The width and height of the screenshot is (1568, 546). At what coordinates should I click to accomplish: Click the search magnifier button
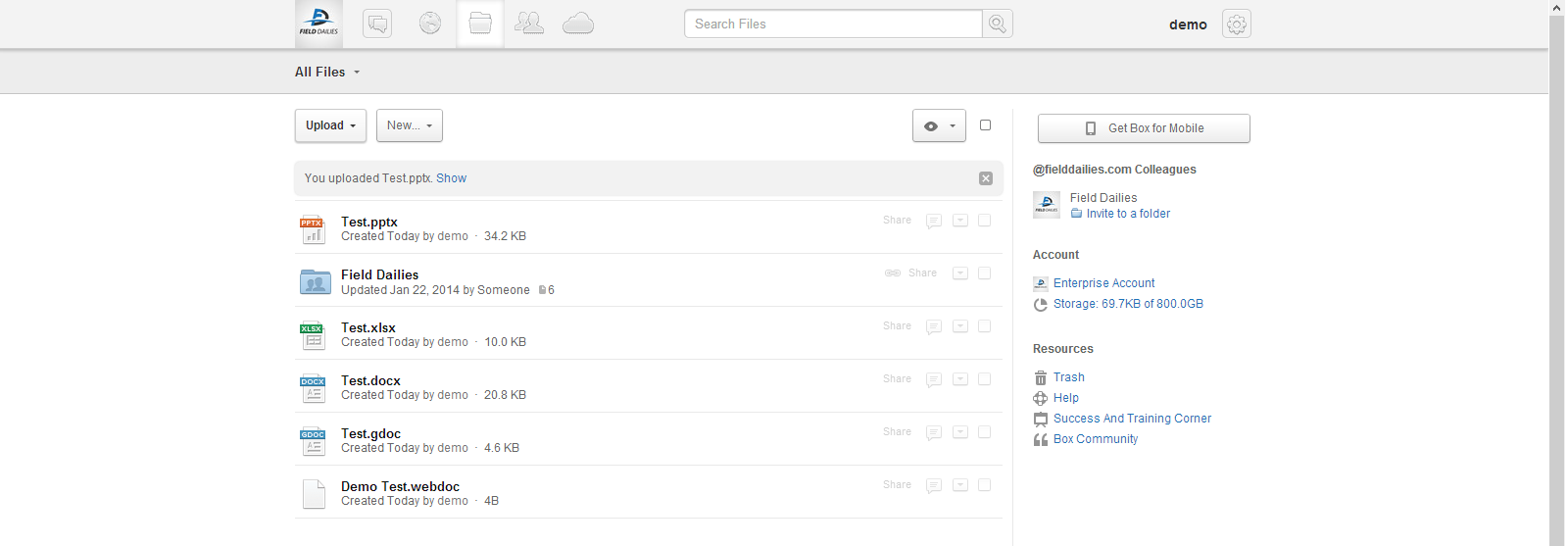pyautogui.click(x=998, y=24)
